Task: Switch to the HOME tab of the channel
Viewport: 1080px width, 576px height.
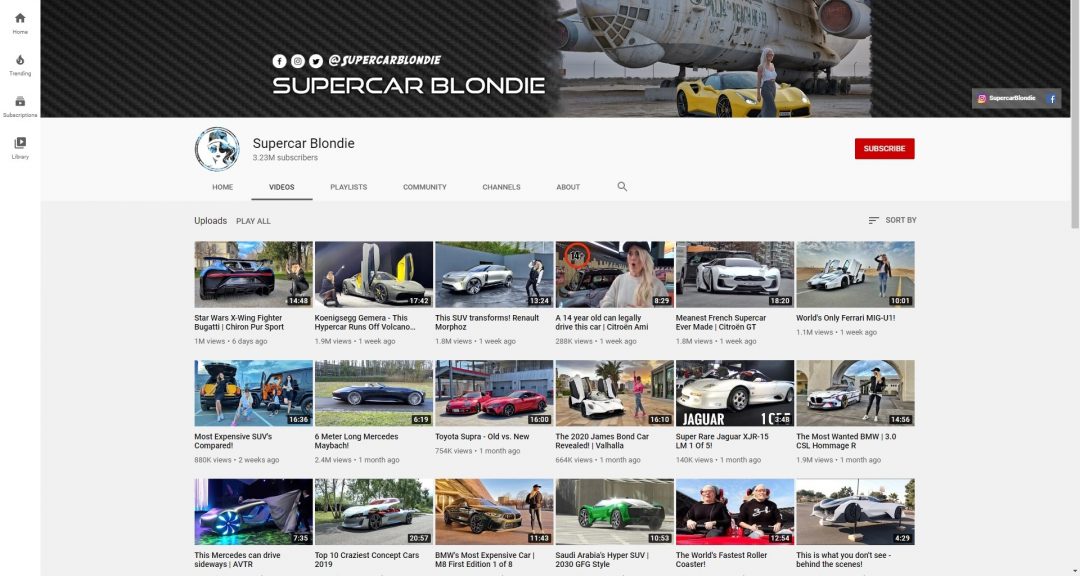Action: coord(222,187)
